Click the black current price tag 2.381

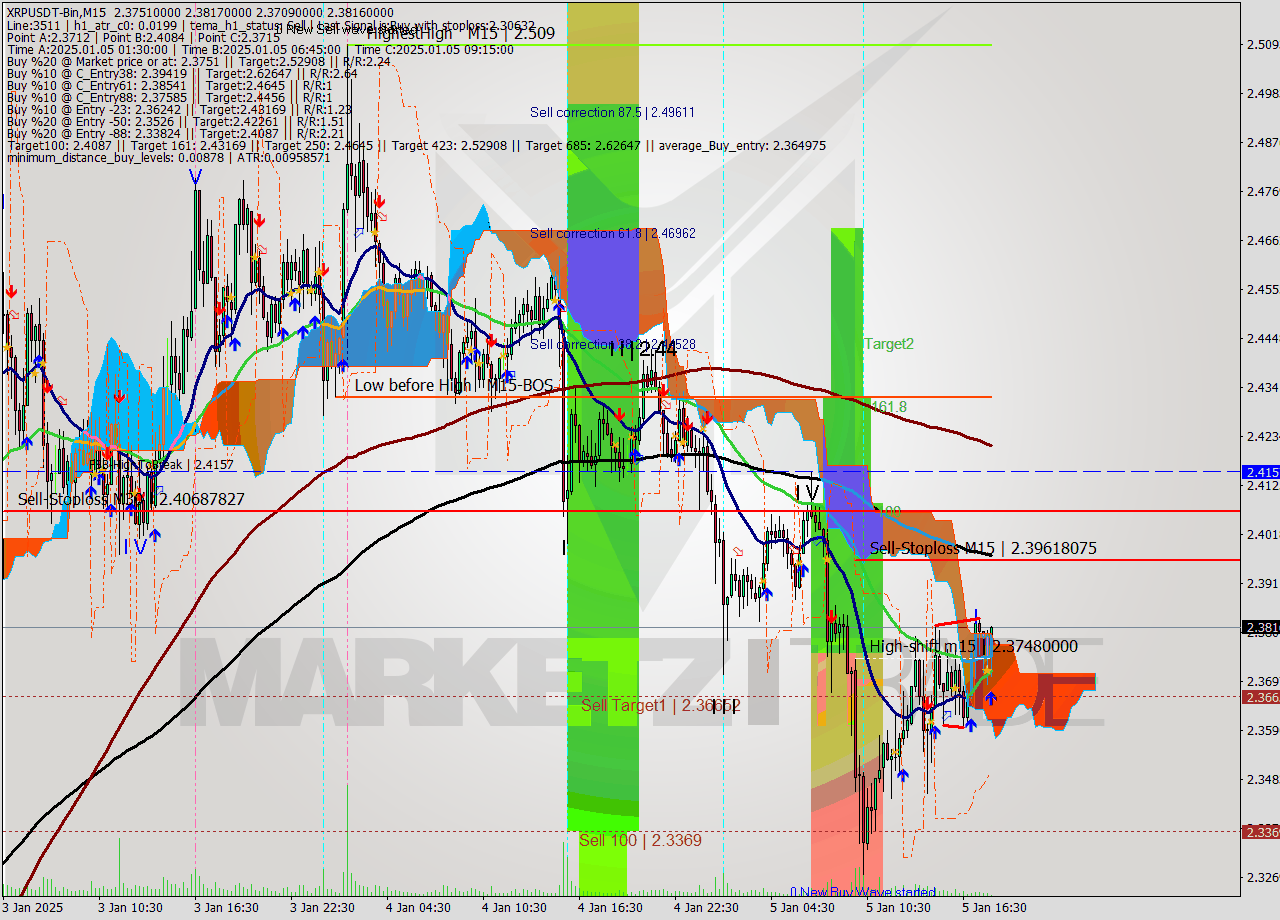1260,628
